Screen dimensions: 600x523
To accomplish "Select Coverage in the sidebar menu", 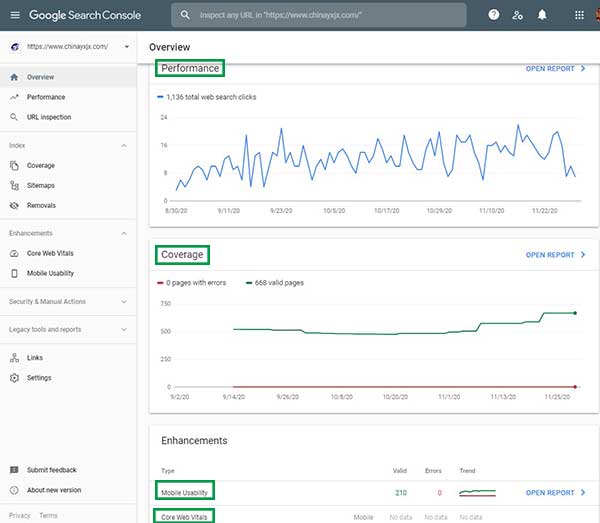I will 41,165.
